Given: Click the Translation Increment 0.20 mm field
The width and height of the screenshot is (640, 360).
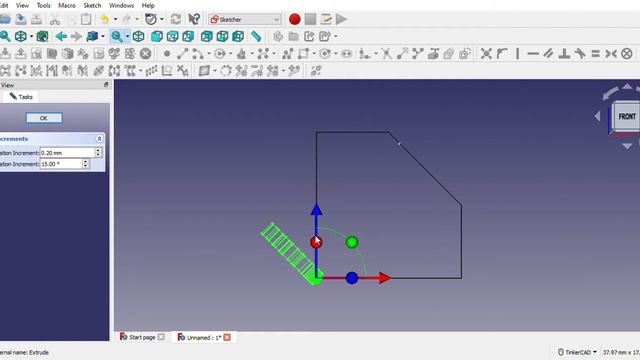Looking at the screenshot, I should (67, 153).
